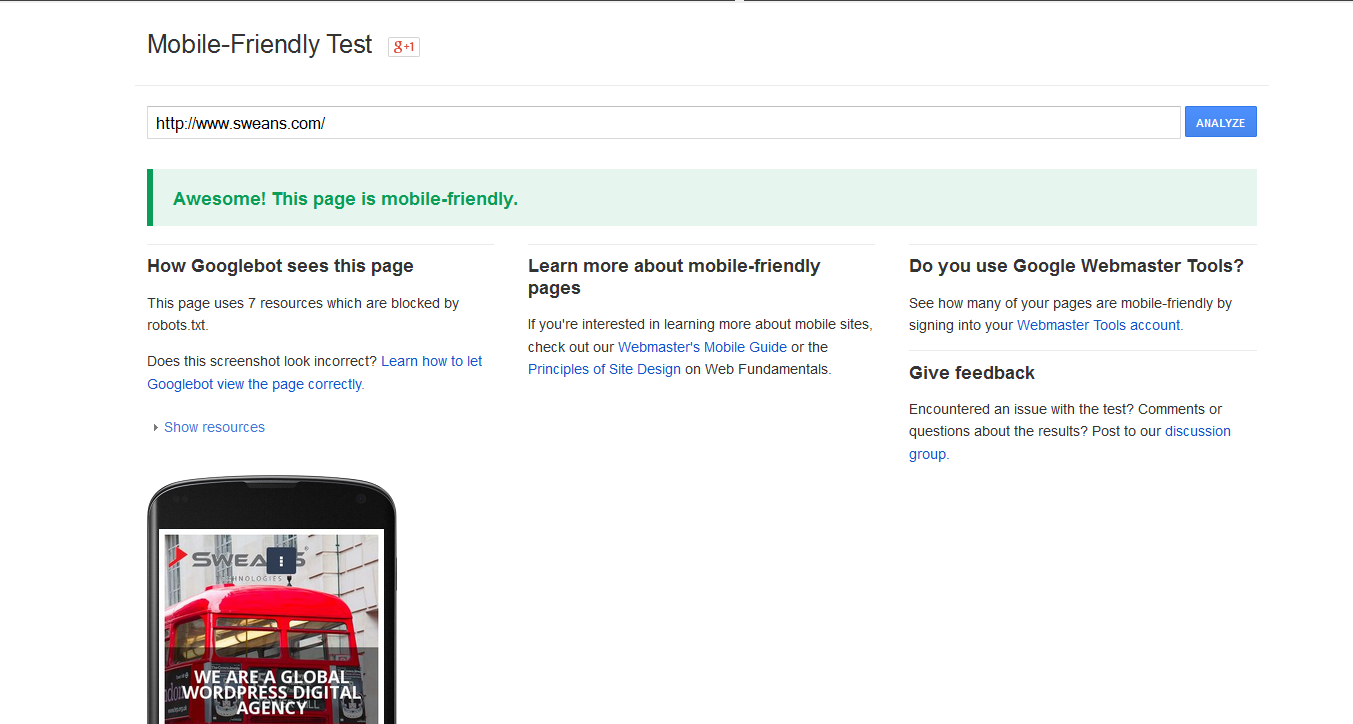
Task: Click "Encountered an issue with the test?" text
Action: tap(1021, 409)
